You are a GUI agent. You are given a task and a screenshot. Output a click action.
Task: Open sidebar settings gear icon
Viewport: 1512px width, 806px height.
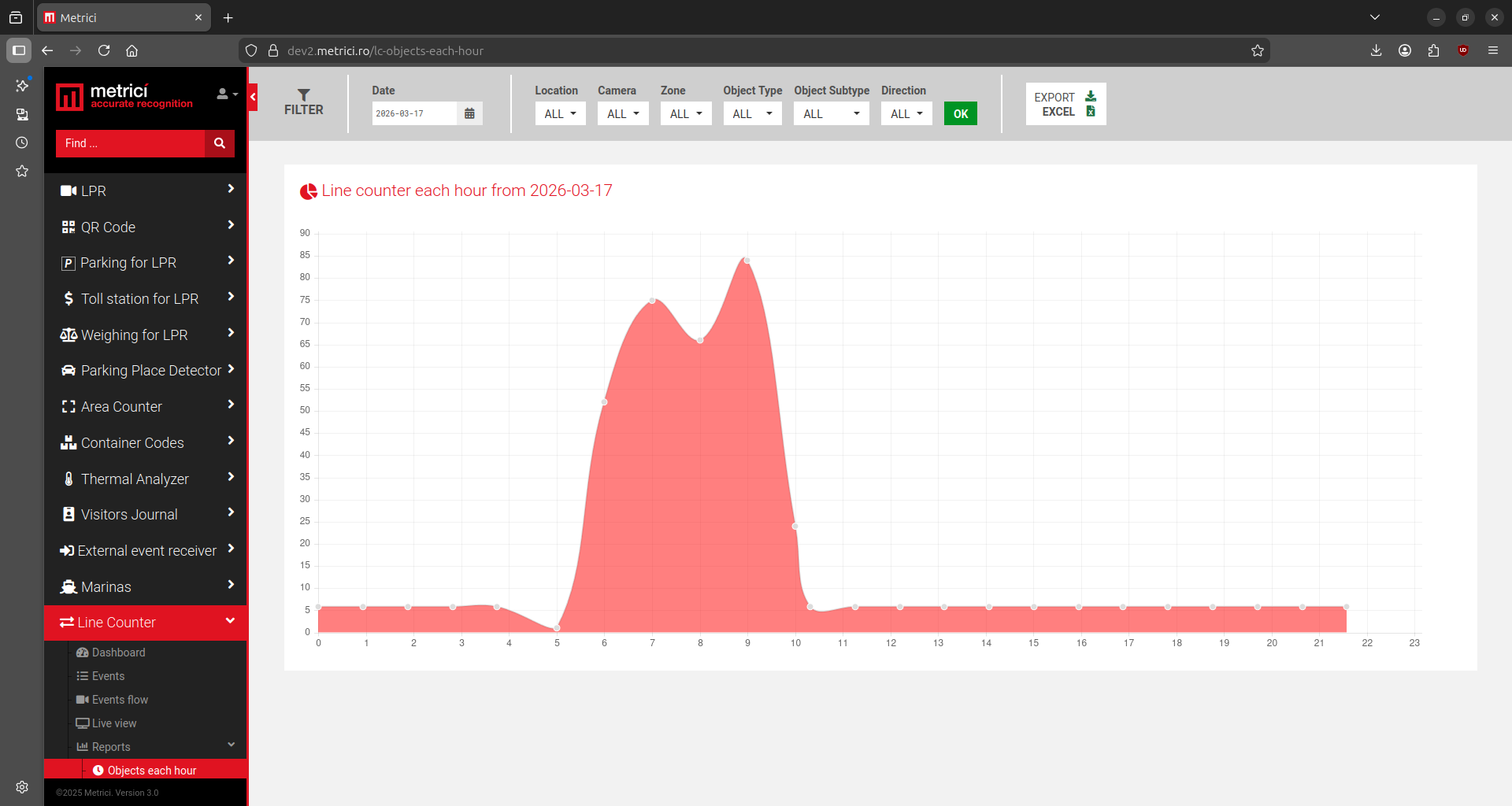tap(22, 787)
